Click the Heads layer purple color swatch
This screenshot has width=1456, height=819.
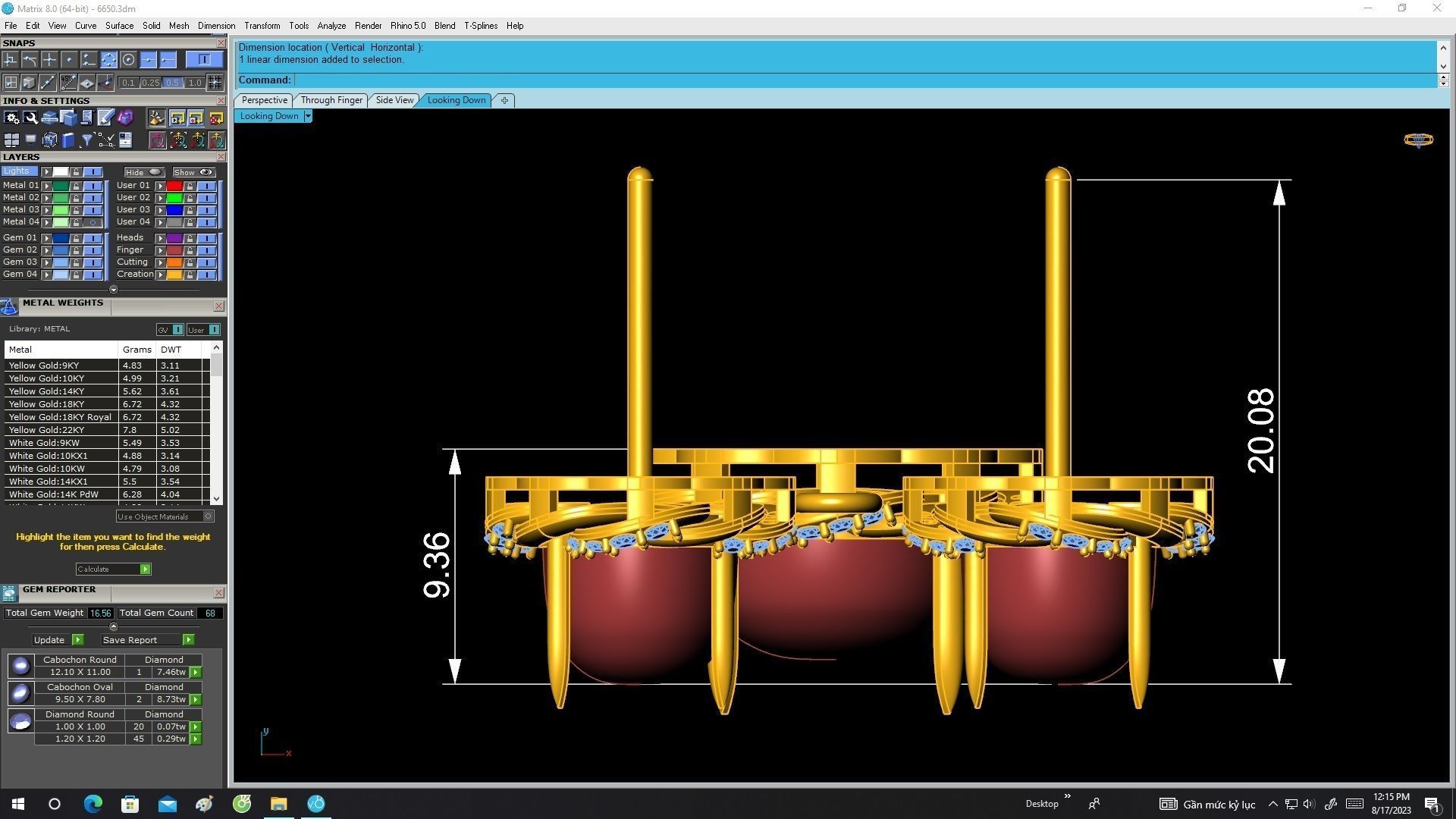[174, 238]
